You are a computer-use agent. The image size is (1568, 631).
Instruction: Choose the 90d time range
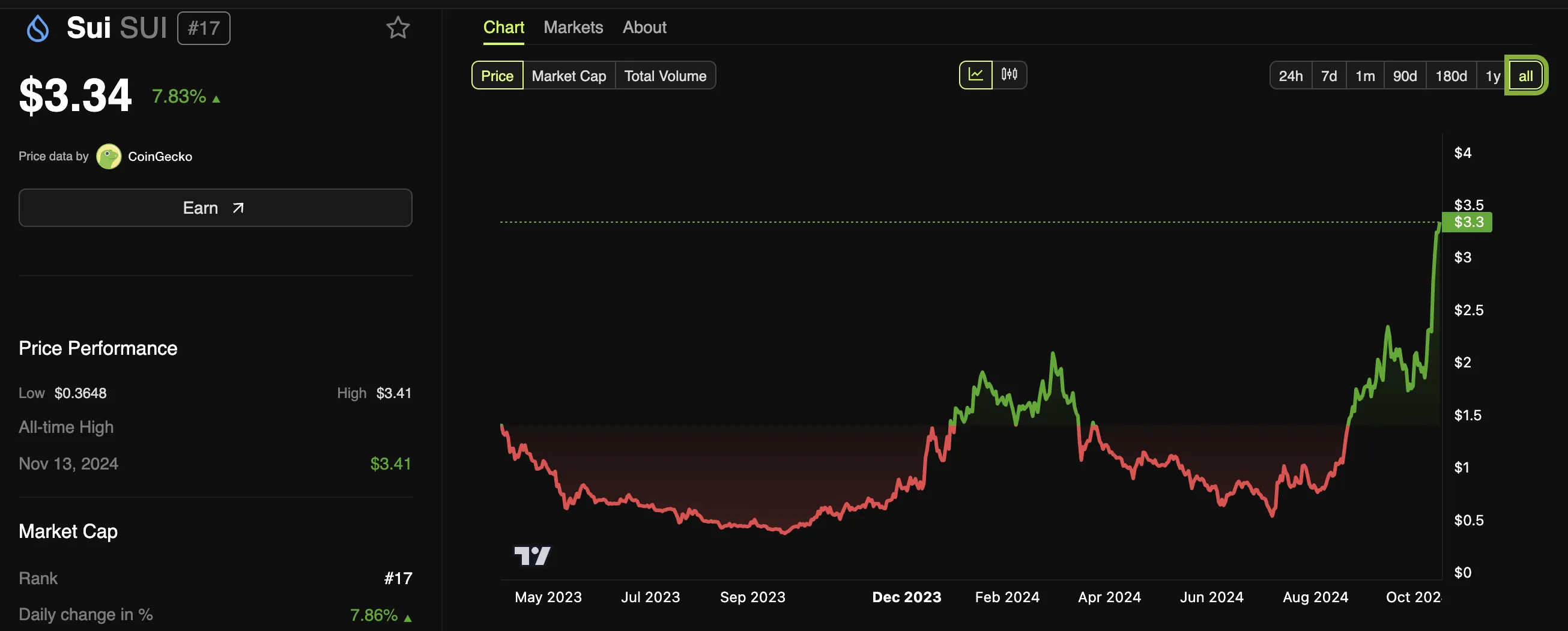[x=1404, y=76]
